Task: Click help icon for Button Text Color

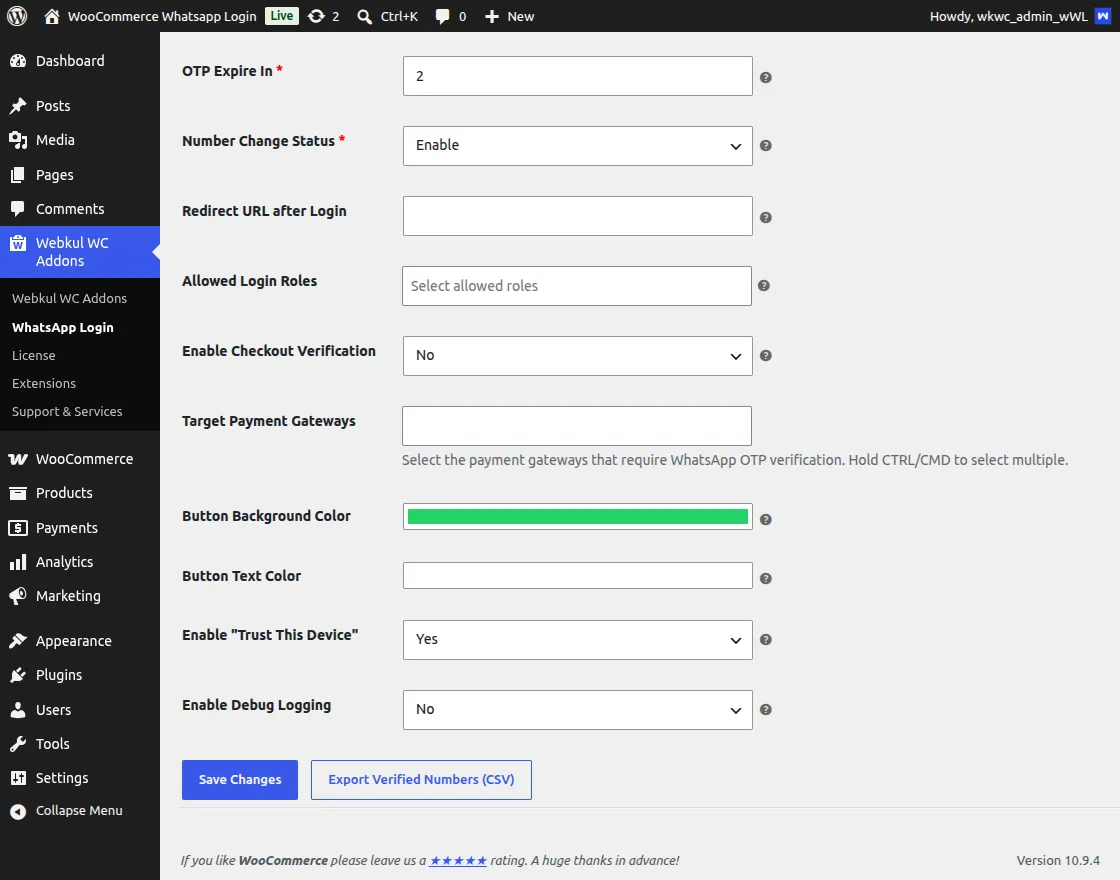Action: click(766, 579)
